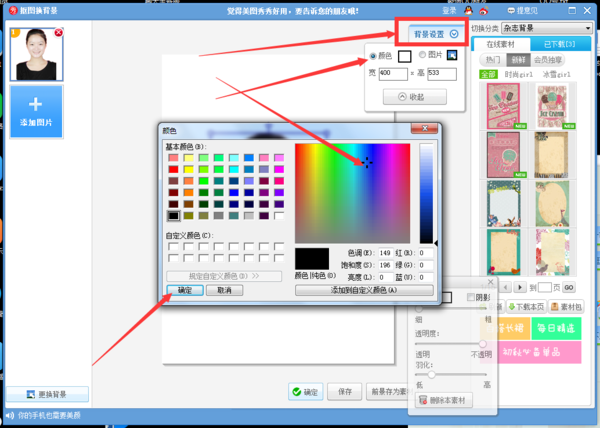Click the 宽 width input field
The width and height of the screenshot is (600, 428).
tap(393, 74)
